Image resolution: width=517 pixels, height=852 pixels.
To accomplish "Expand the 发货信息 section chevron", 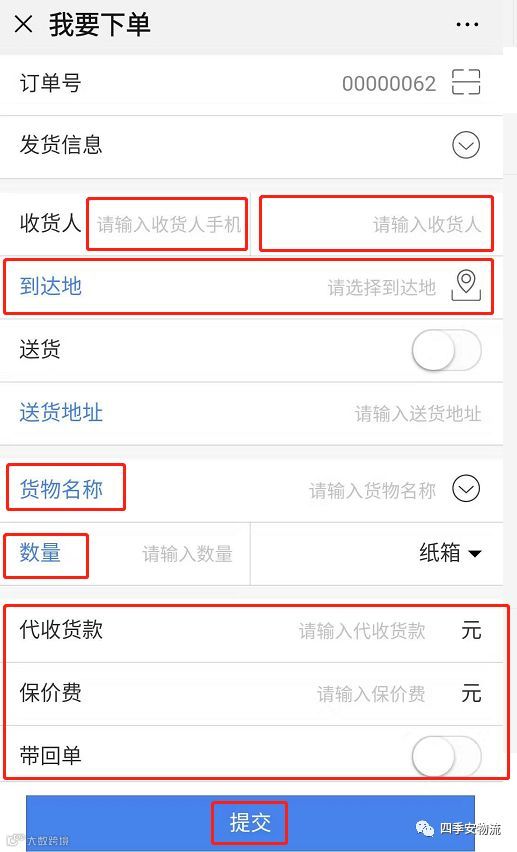I will [x=466, y=145].
